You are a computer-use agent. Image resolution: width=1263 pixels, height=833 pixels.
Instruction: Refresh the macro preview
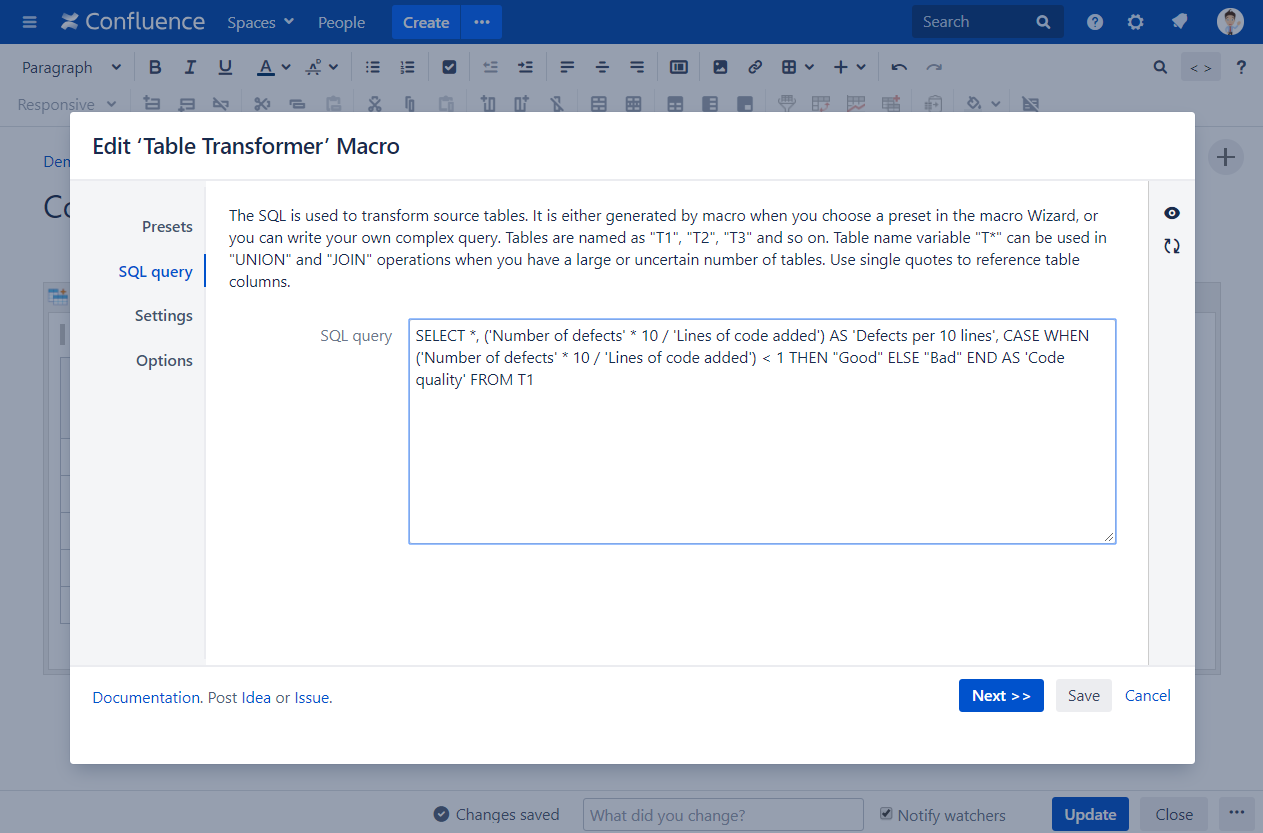(x=1171, y=245)
